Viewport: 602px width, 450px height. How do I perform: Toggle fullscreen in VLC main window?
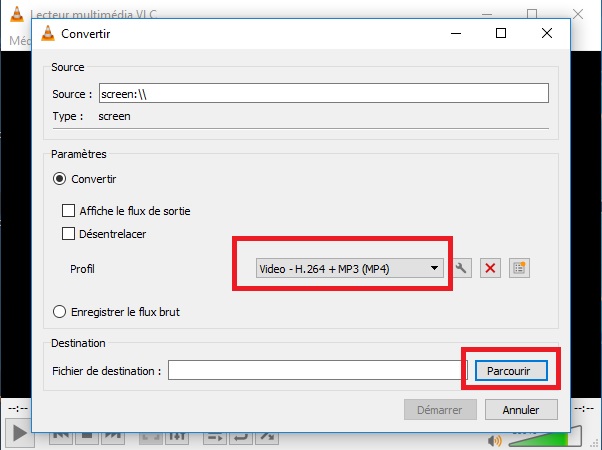(x=150, y=436)
